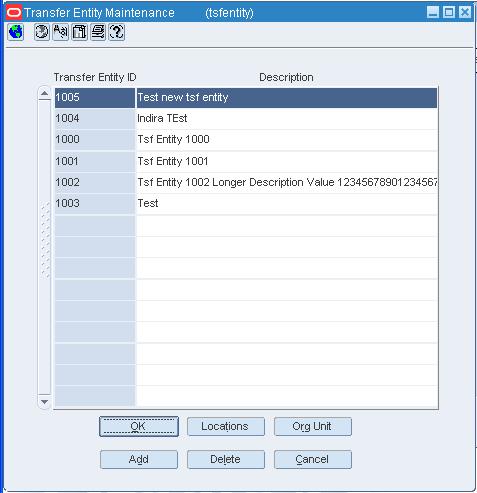Click the colored blue-green globe toolbar icon
477x493 pixels.
tap(15, 32)
